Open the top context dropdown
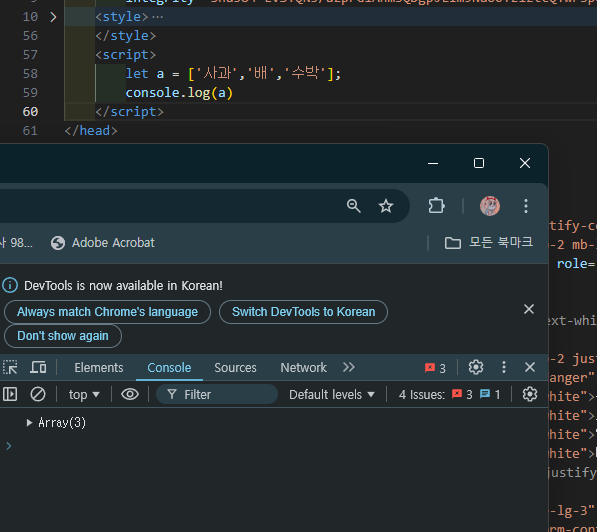Viewport: 597px width, 532px height. click(x=84, y=395)
